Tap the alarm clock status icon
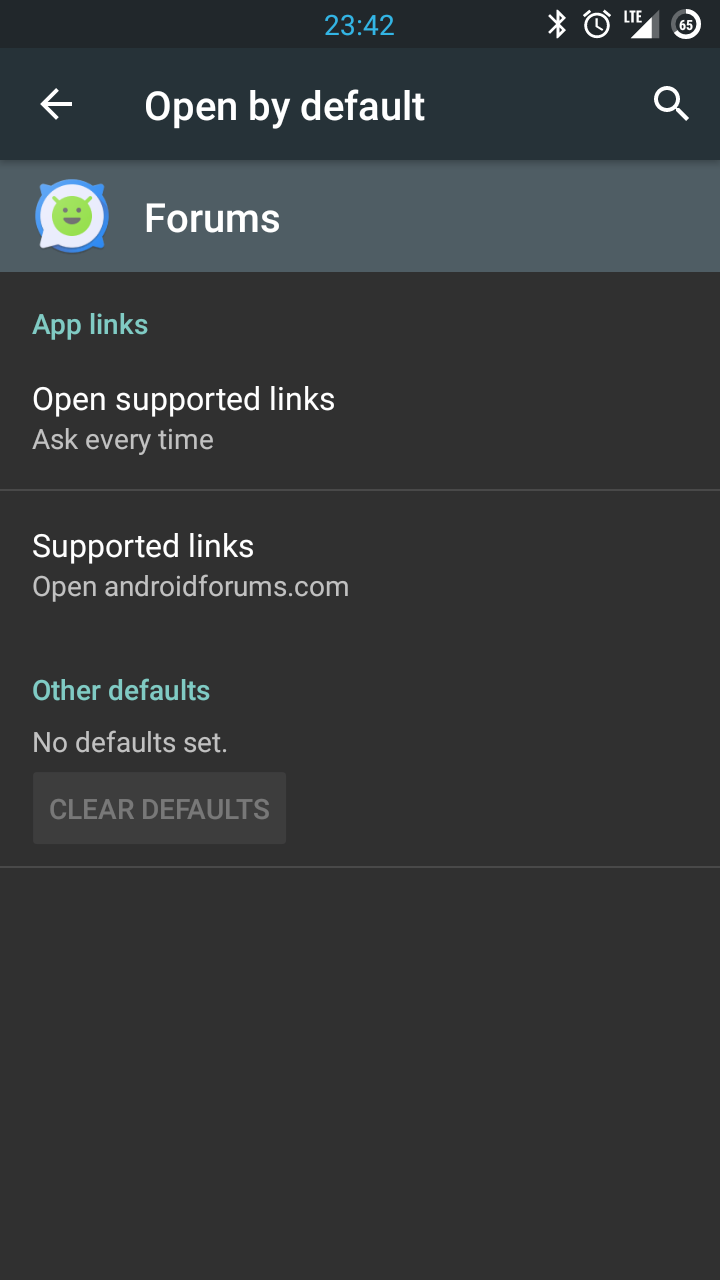This screenshot has width=720, height=1280. point(597,24)
